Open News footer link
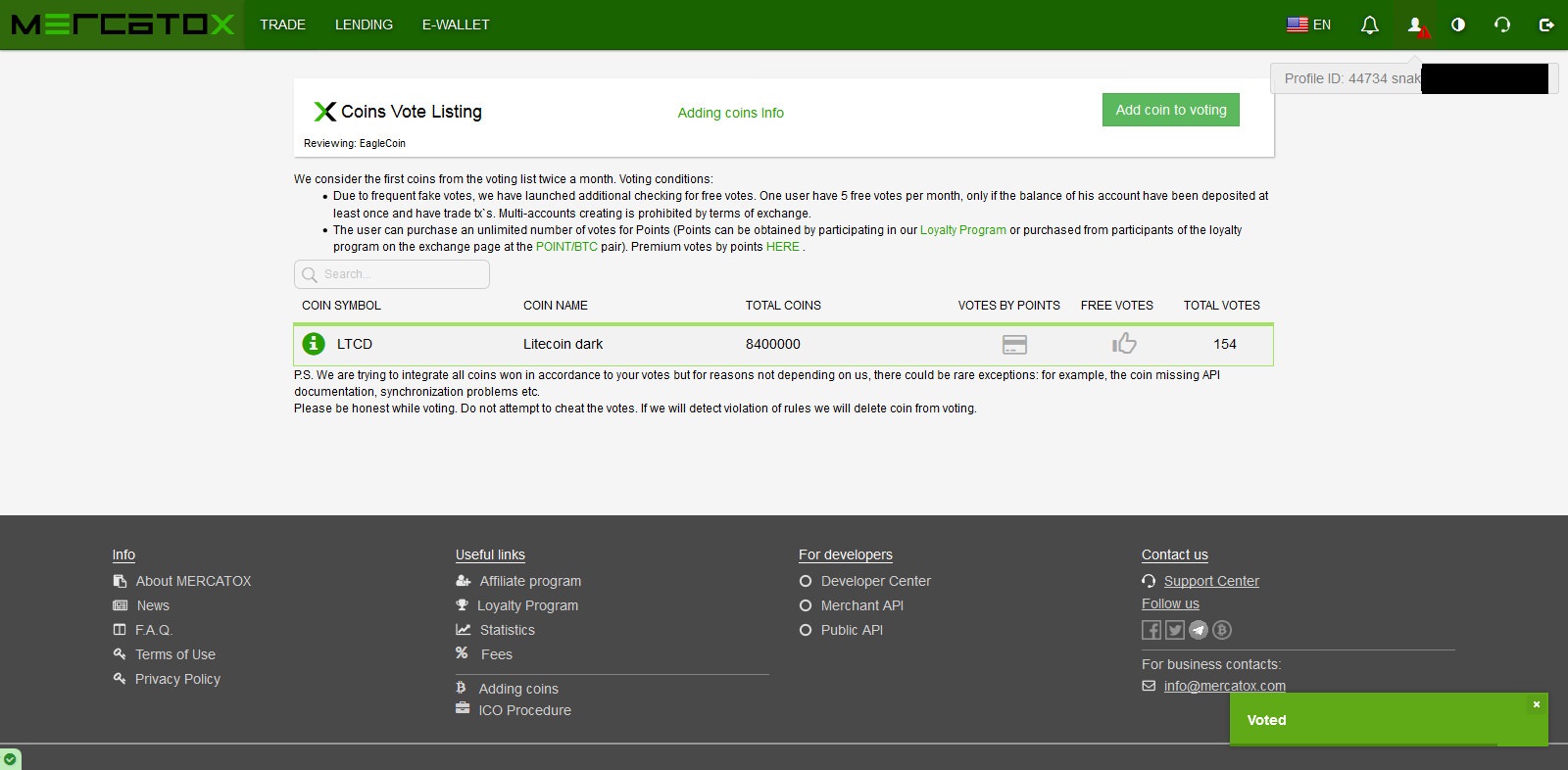The image size is (1568, 770). 153,605
